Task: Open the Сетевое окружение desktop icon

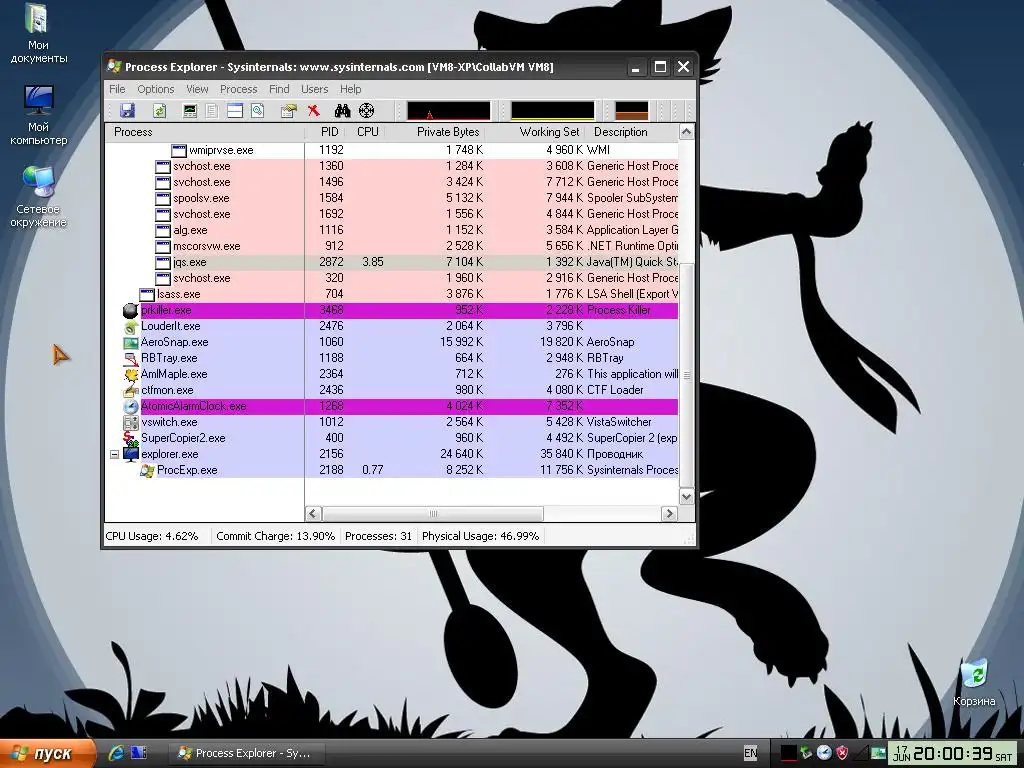Action: (38, 197)
